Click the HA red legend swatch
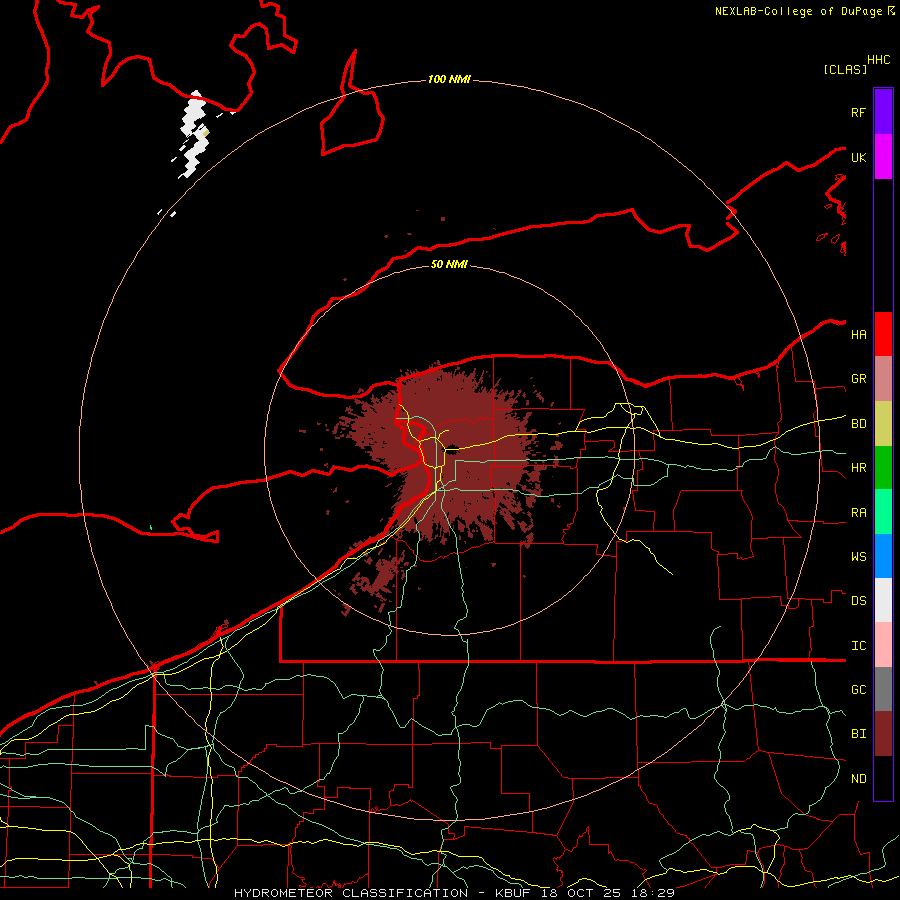Image resolution: width=900 pixels, height=900 pixels. [x=883, y=334]
